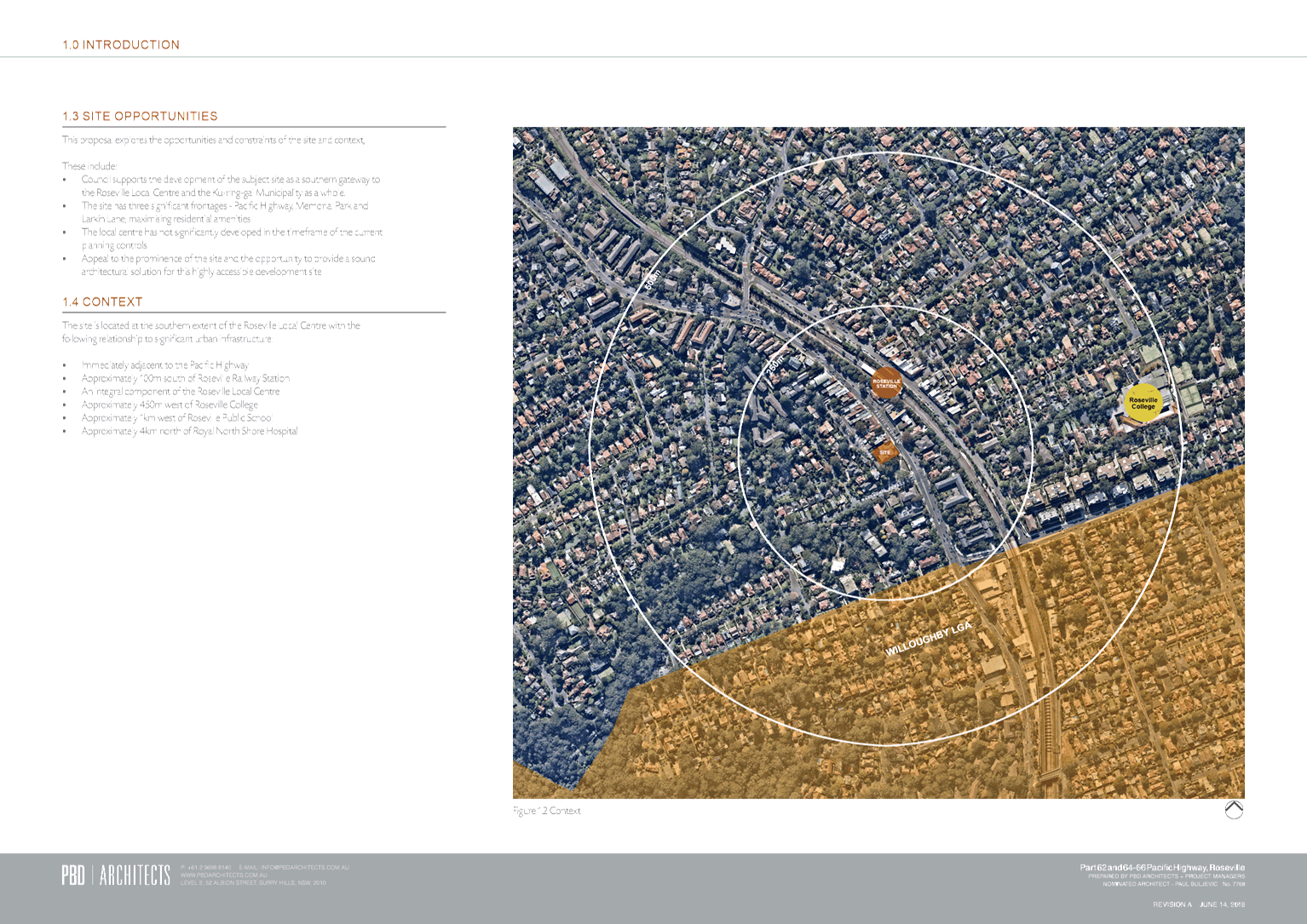Click 'Approximately 4km north of Royal North Shore Hospital'
The image size is (1307, 924).
[x=190, y=431]
